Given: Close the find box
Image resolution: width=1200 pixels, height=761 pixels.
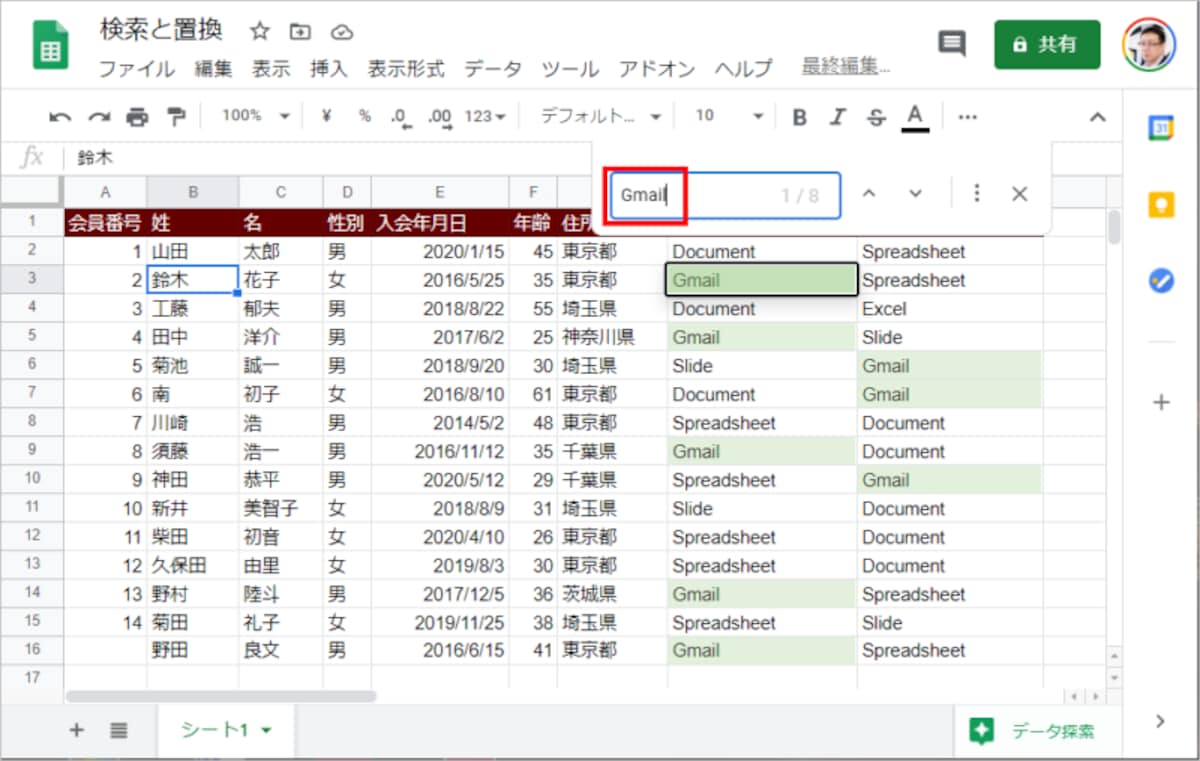Looking at the screenshot, I should (x=1019, y=194).
